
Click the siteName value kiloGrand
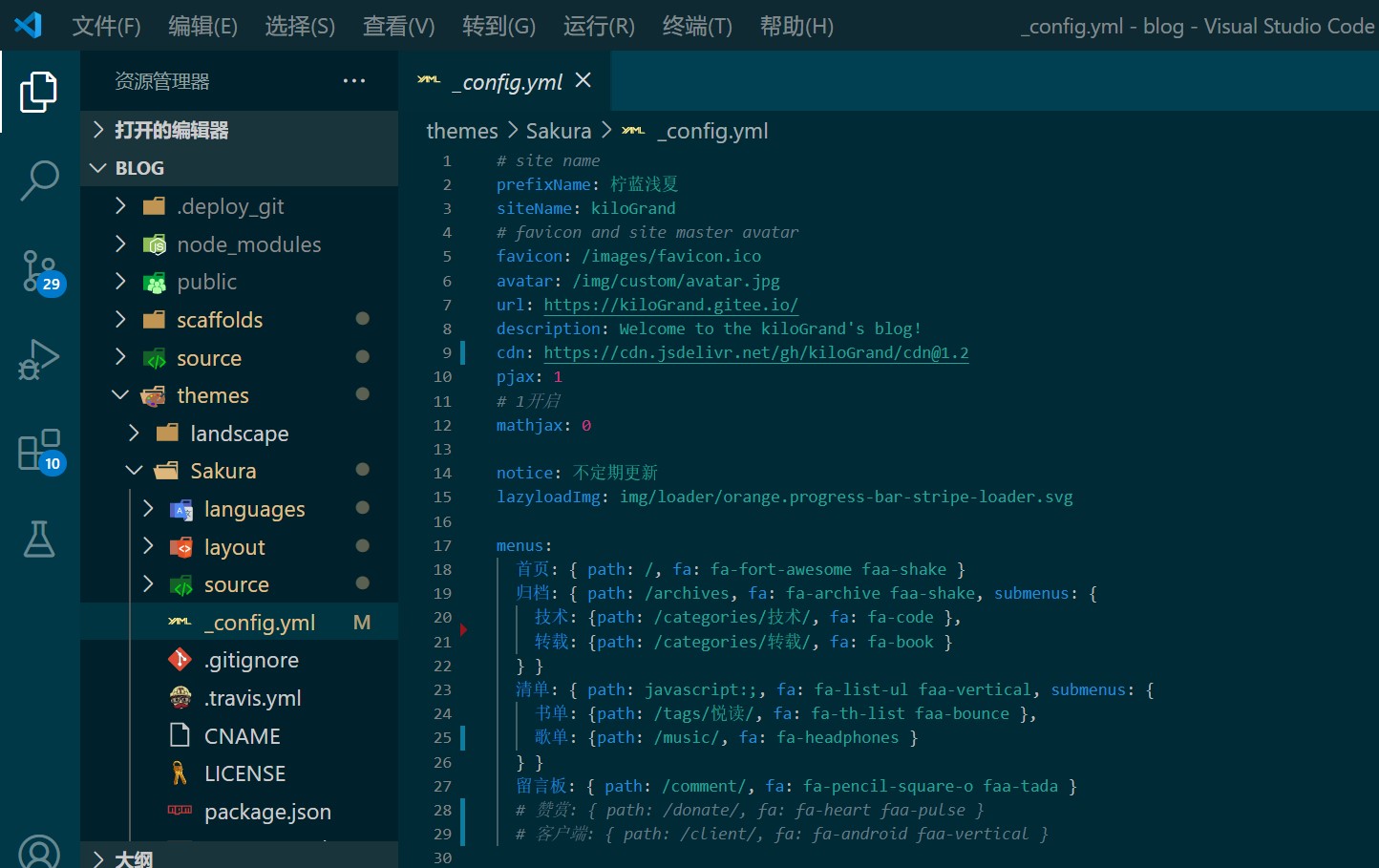pos(633,208)
